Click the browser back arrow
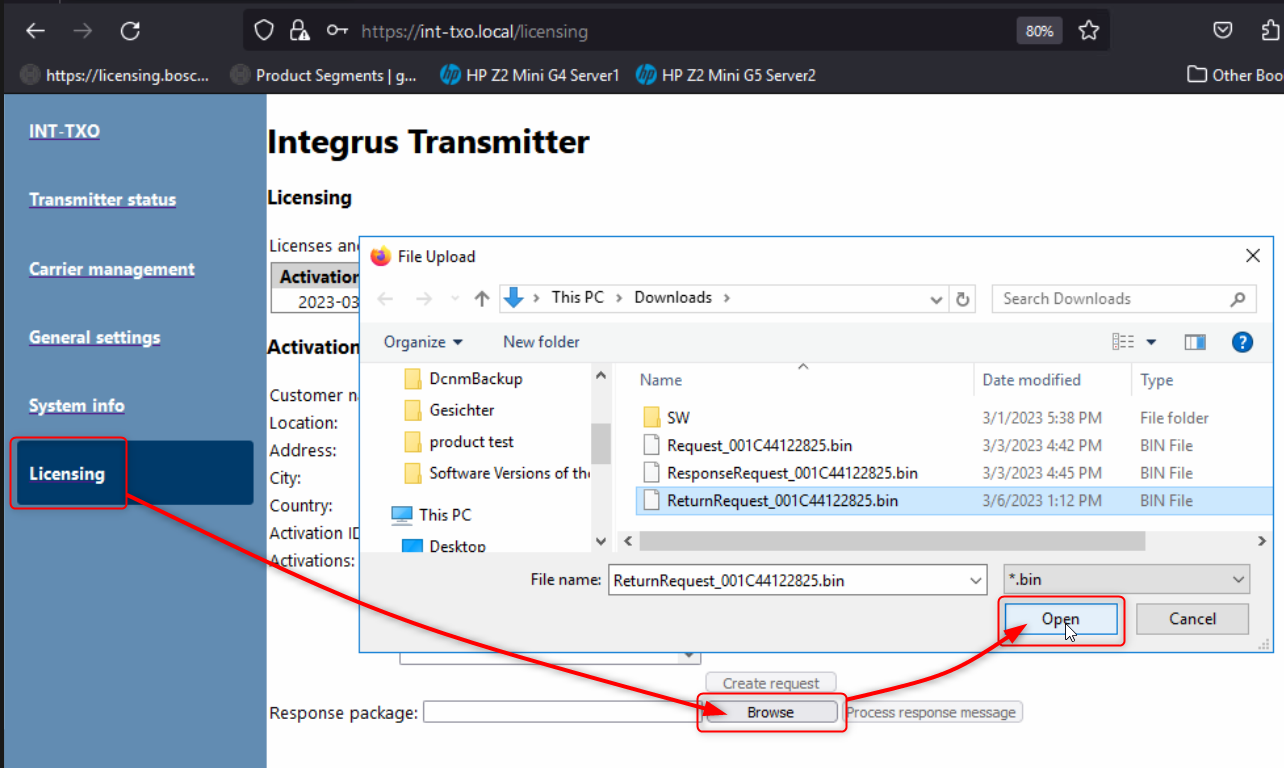 [36, 31]
